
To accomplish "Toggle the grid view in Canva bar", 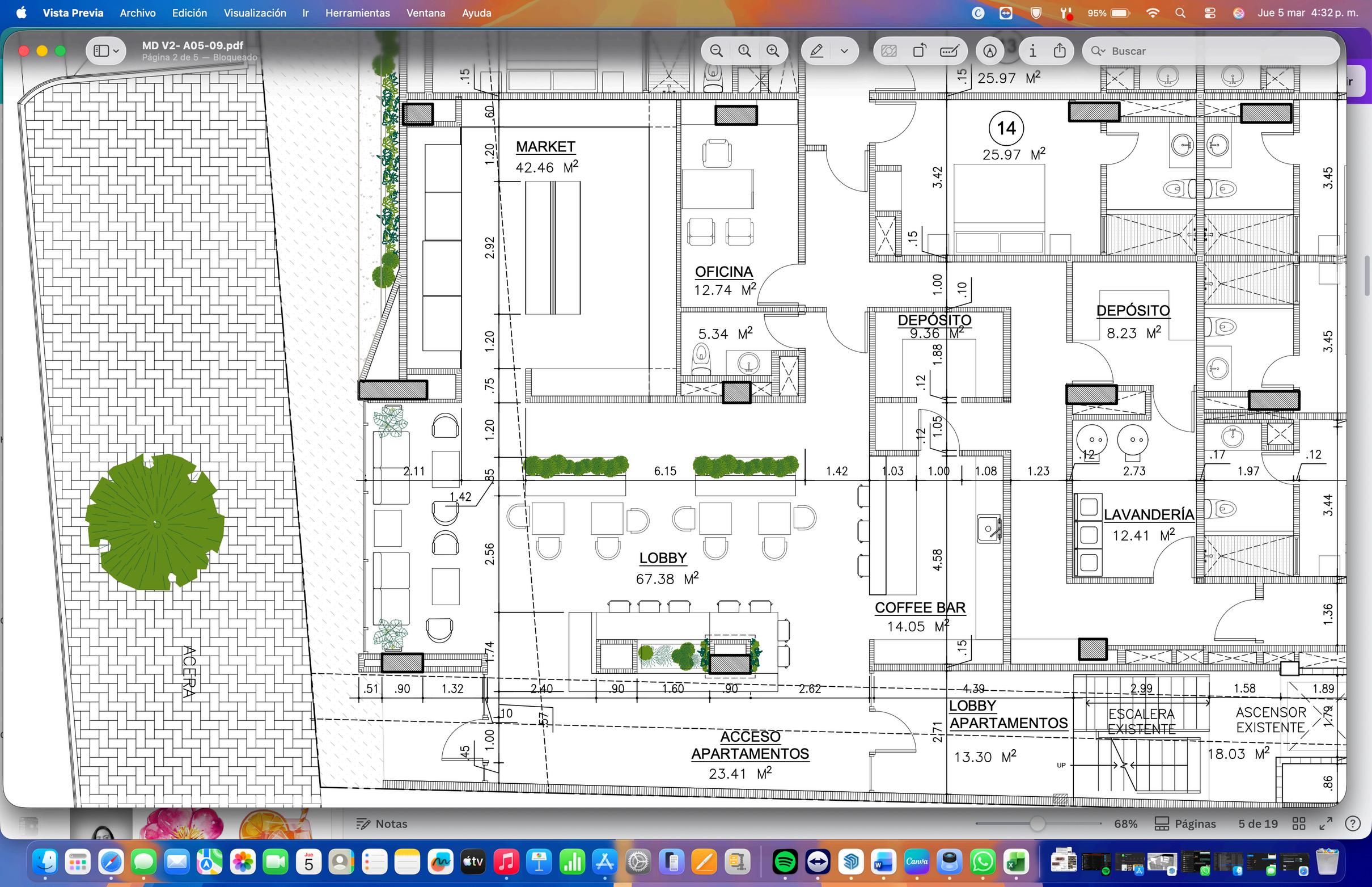I will (1298, 823).
